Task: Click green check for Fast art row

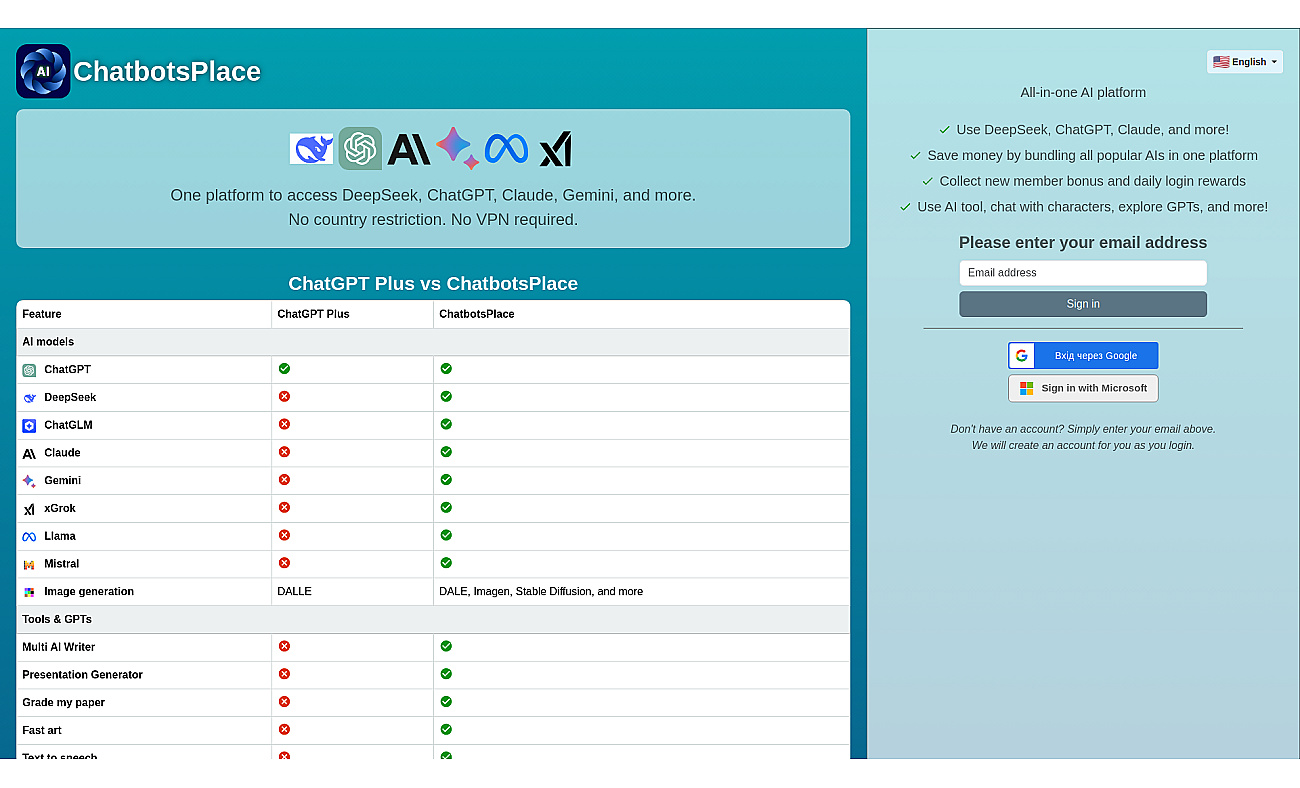Action: coord(446,729)
